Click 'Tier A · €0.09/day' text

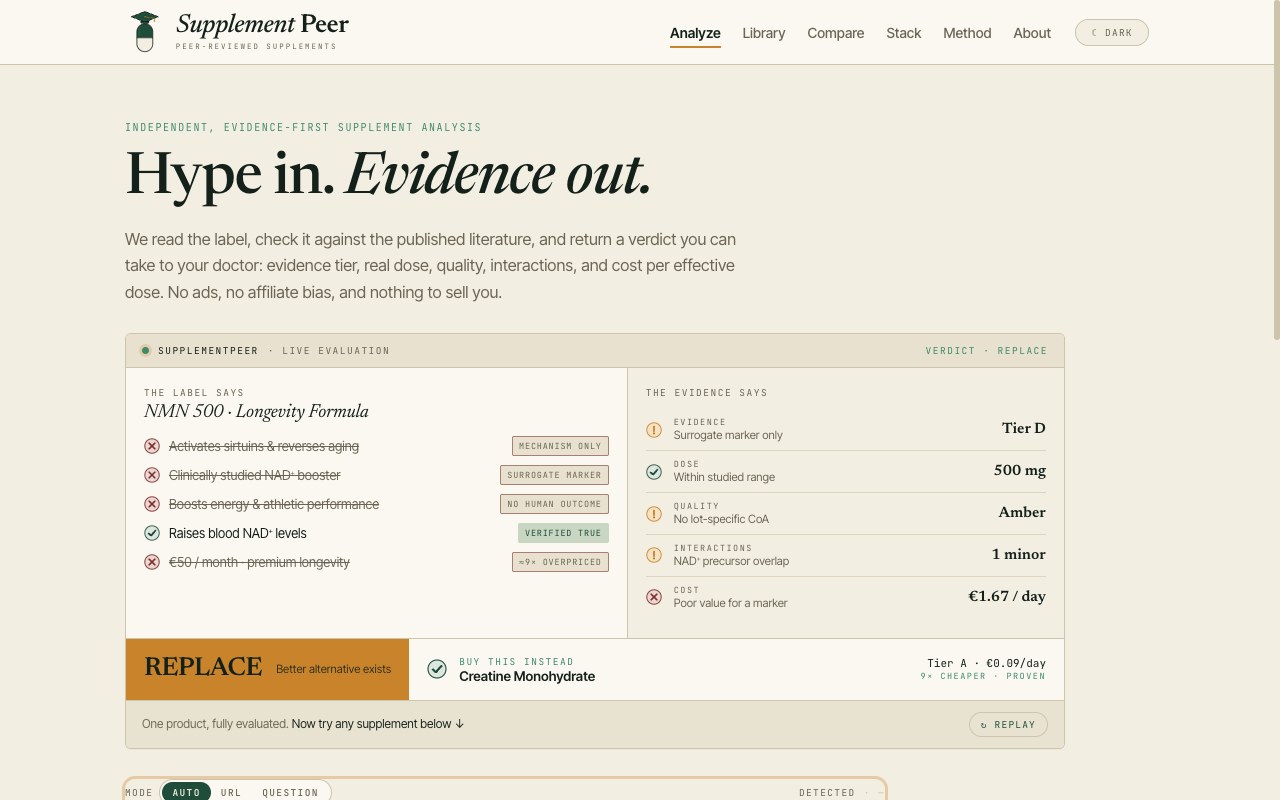click(x=986, y=663)
